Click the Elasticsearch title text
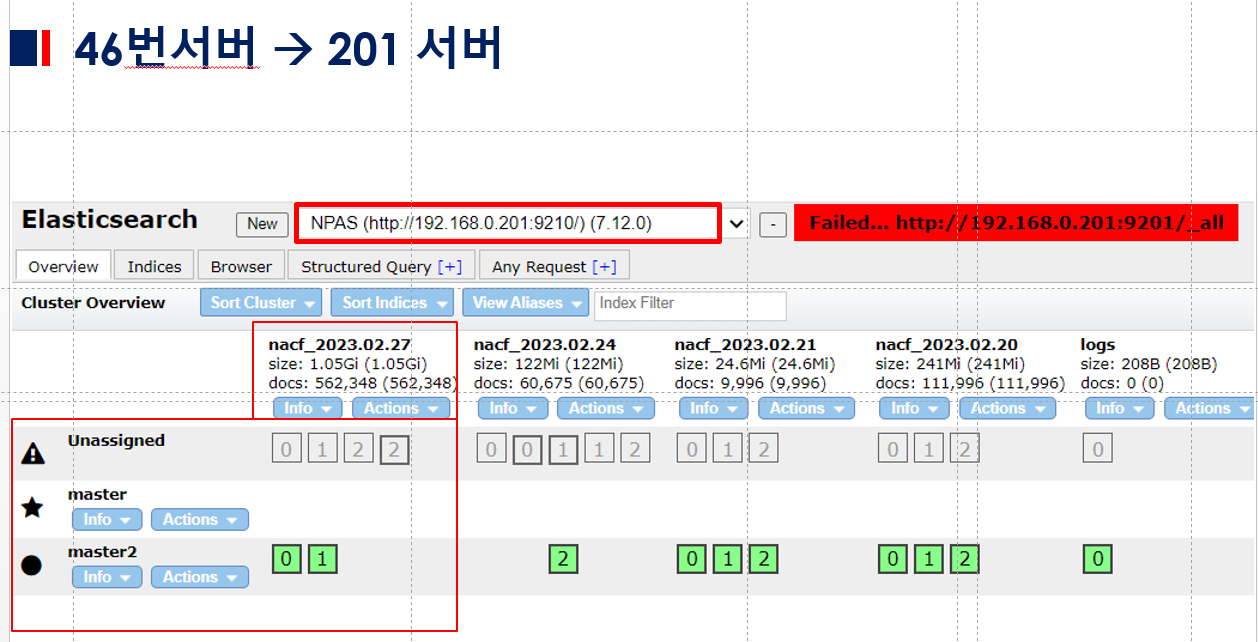Image resolution: width=1258 pixels, height=642 pixels. click(110, 220)
